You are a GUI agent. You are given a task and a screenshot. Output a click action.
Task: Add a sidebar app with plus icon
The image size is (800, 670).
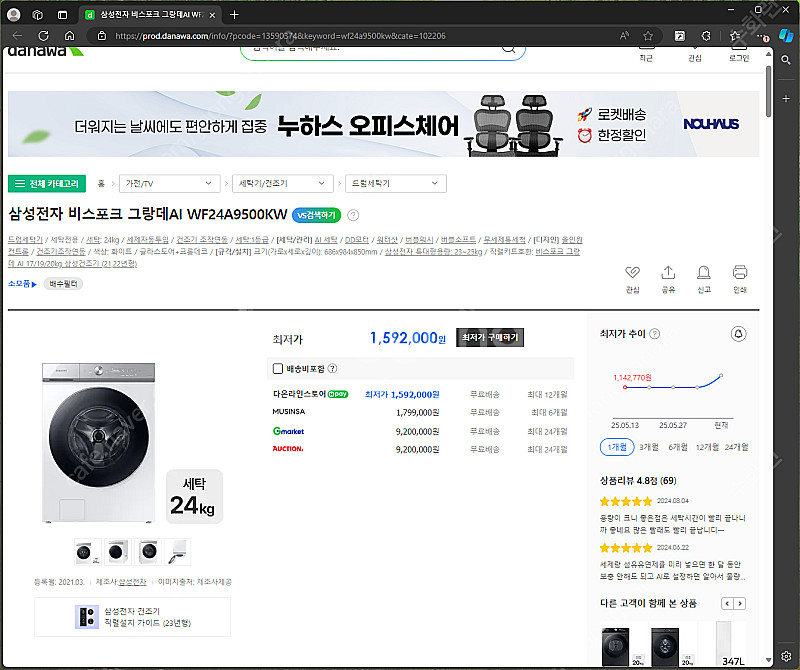(786, 98)
